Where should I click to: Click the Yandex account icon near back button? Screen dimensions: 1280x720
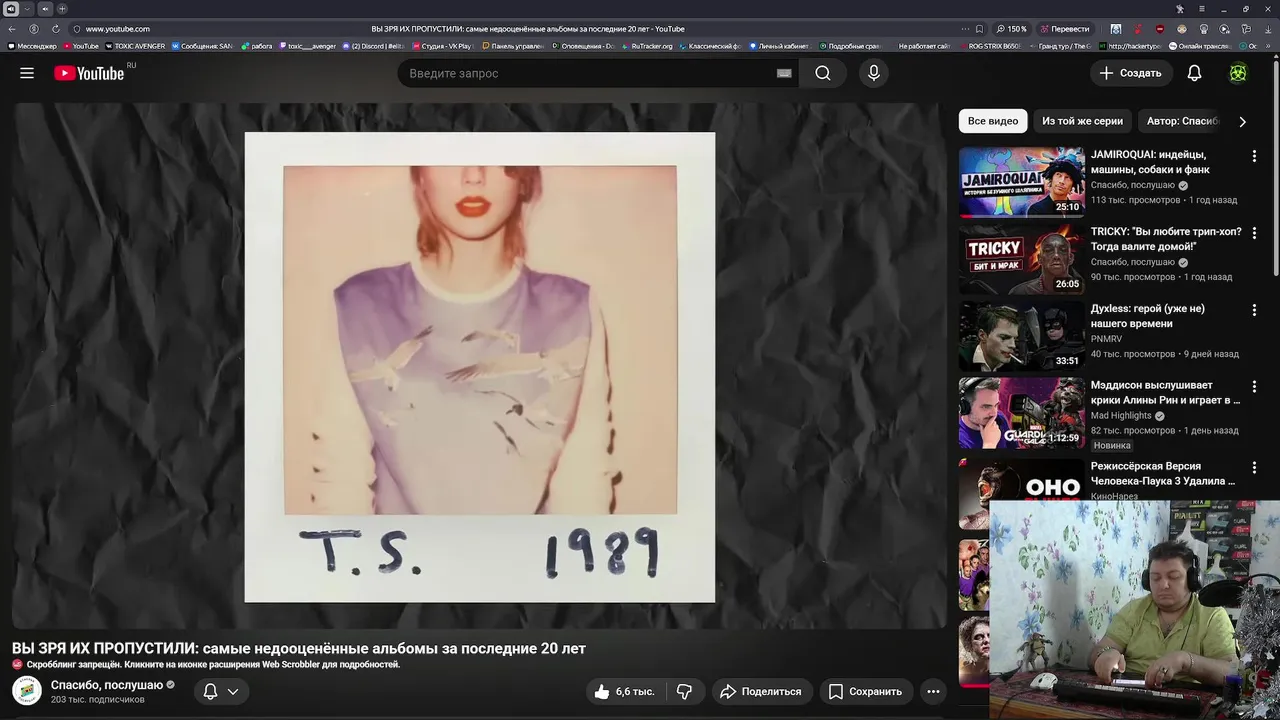[x=34, y=29]
